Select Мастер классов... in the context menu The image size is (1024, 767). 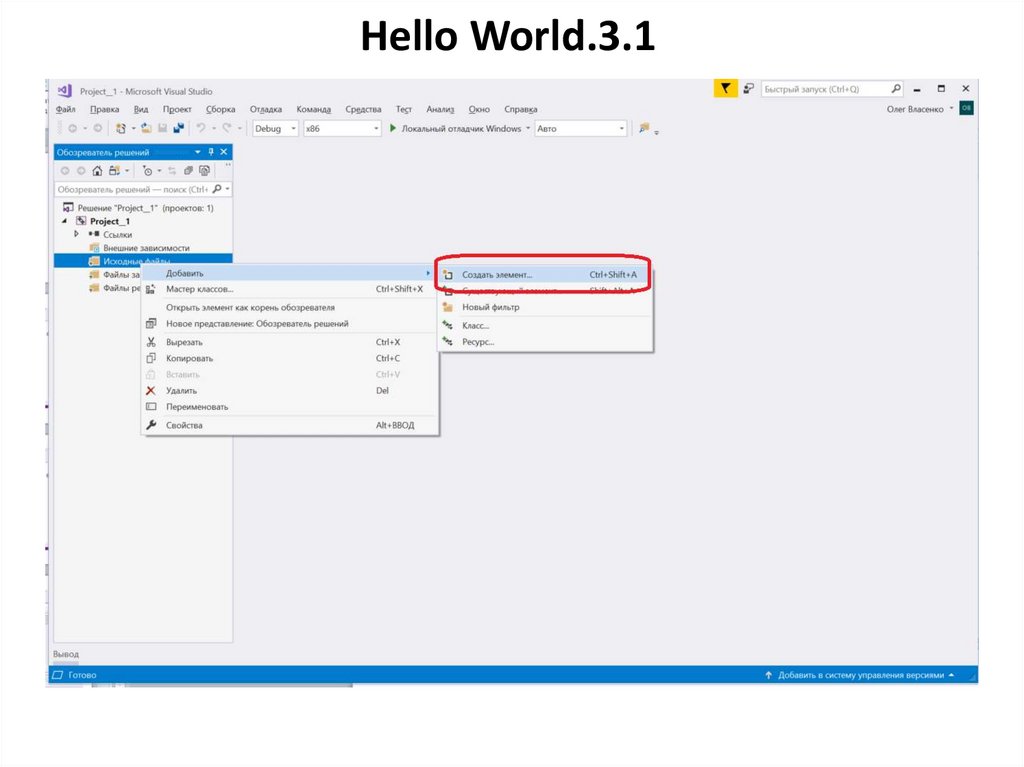click(x=290, y=289)
